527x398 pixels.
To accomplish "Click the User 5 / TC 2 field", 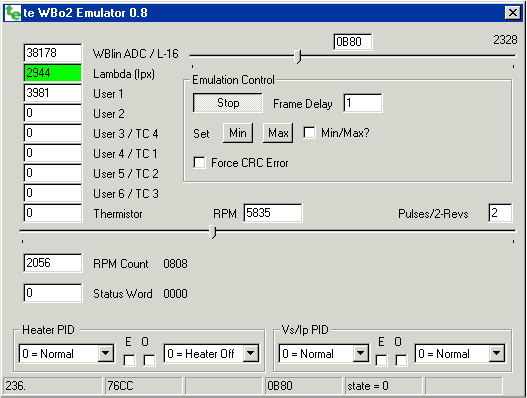I will click(x=53, y=173).
